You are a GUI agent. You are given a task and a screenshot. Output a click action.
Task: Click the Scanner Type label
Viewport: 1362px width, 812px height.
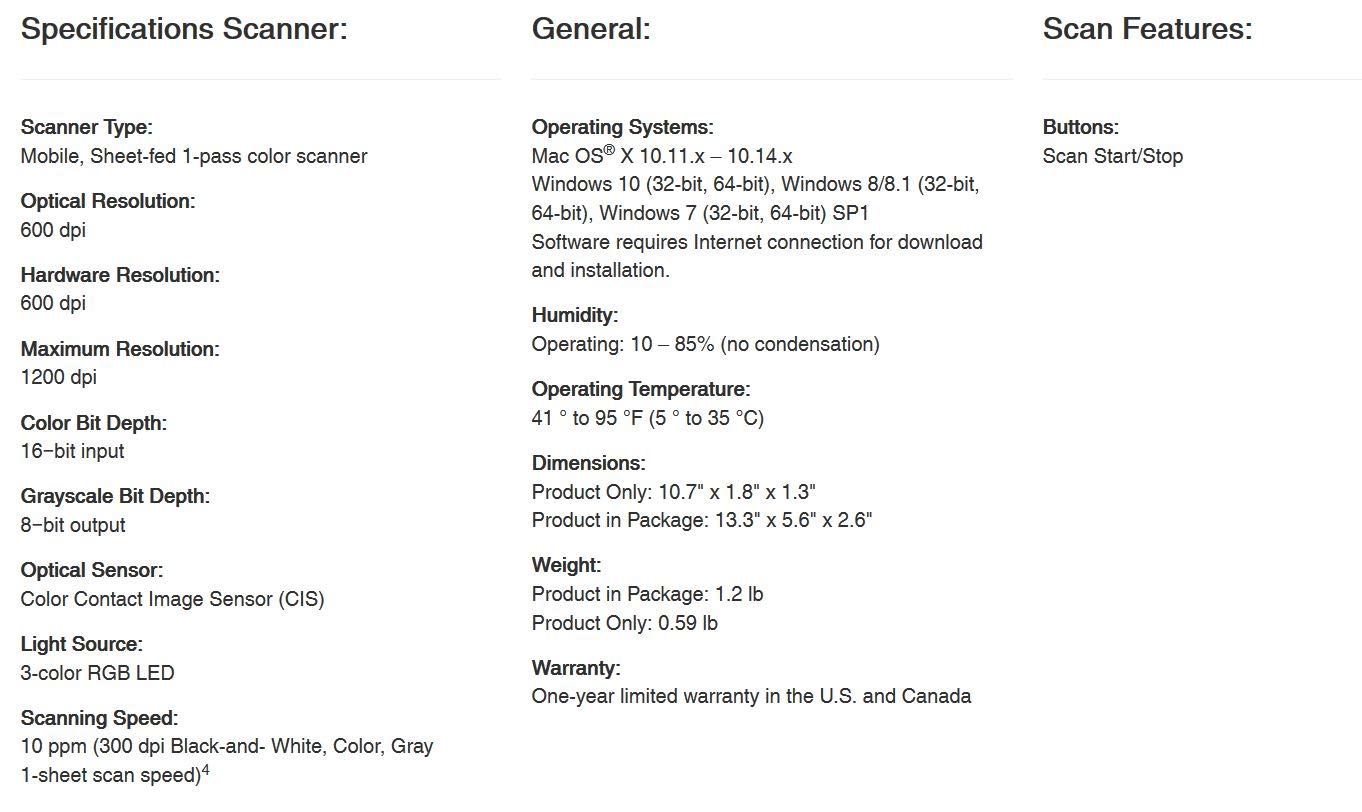coord(86,127)
